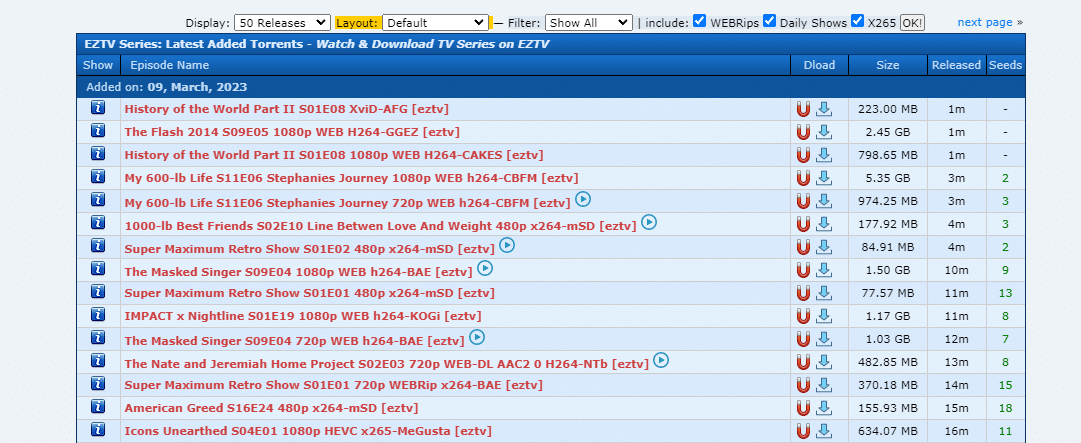Screen dimensions: 1081x443
Task: Click the 5.35 GB size cell
Action: pyautogui.click(x=888, y=178)
